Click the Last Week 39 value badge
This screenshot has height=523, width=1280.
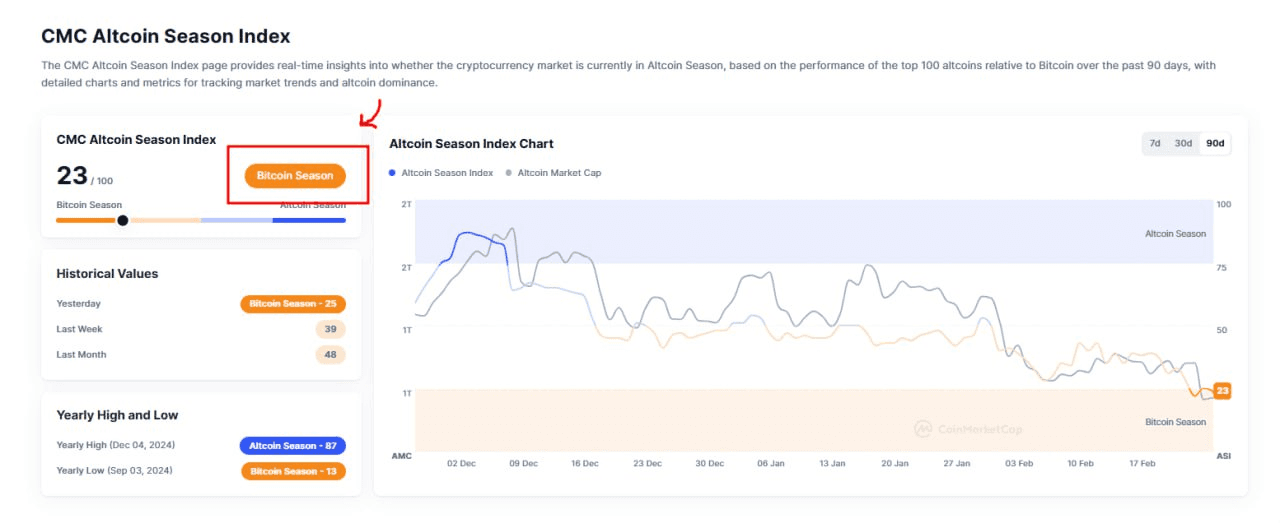tap(330, 329)
